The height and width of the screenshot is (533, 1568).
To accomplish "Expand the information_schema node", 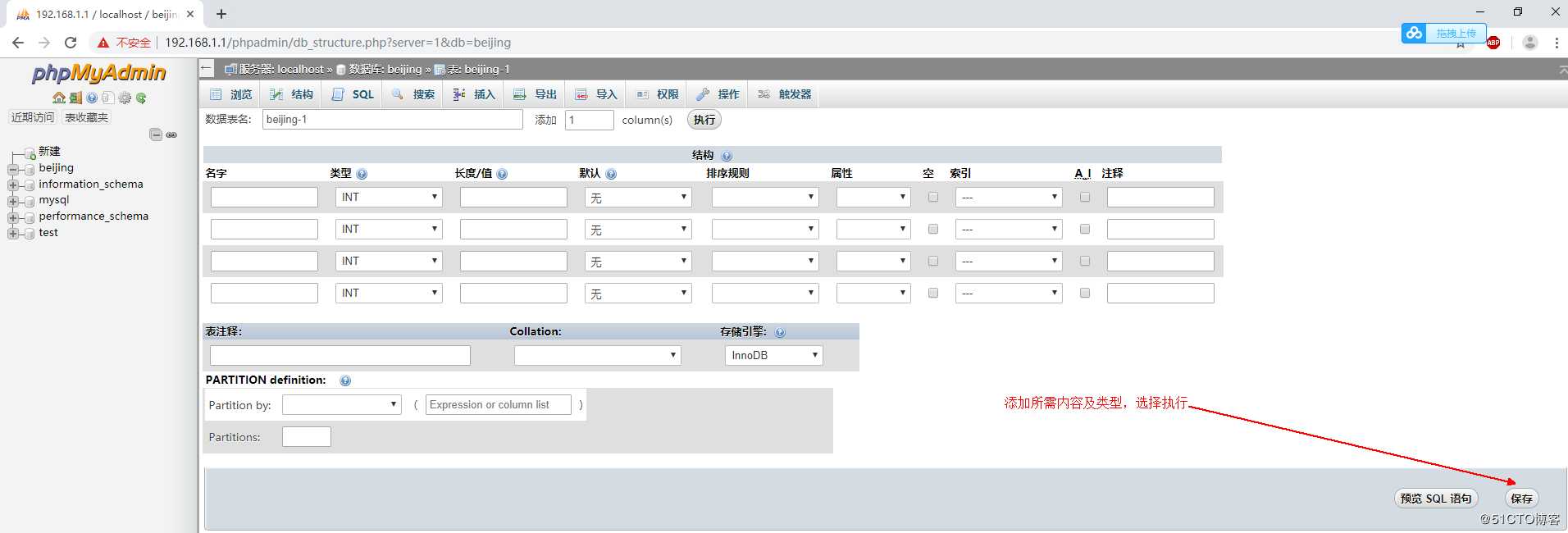I will [x=12, y=185].
